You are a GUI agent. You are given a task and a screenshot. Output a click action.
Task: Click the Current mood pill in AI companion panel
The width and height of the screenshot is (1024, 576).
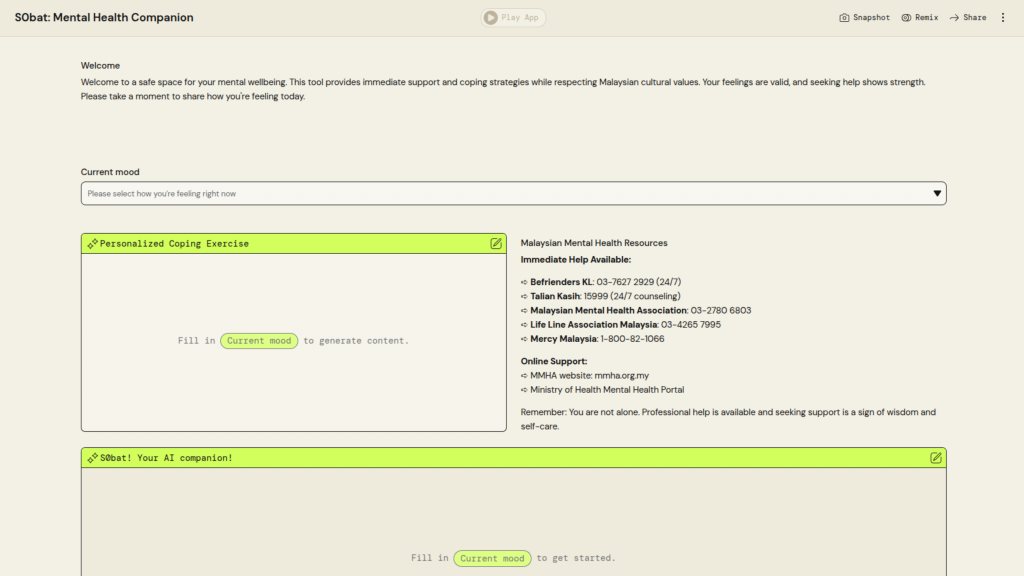coord(492,558)
